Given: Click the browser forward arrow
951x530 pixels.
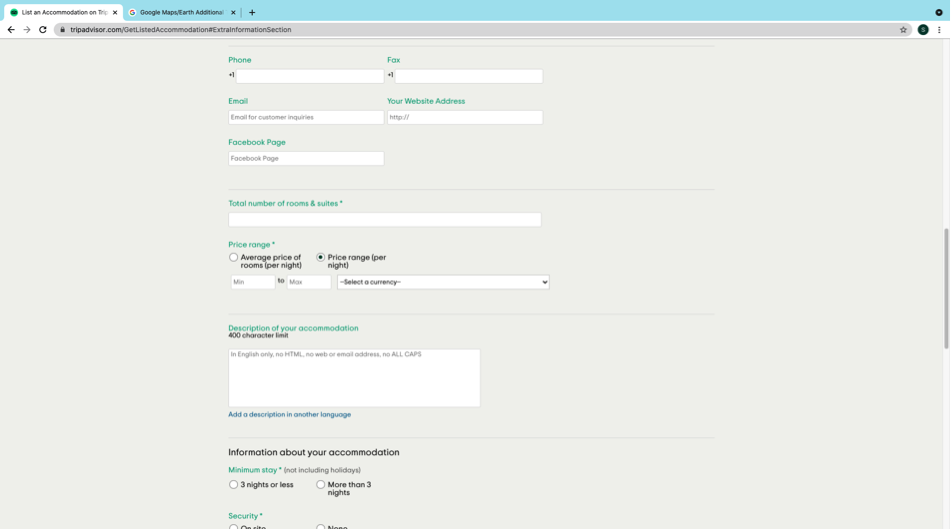Looking at the screenshot, I should 27,30.
